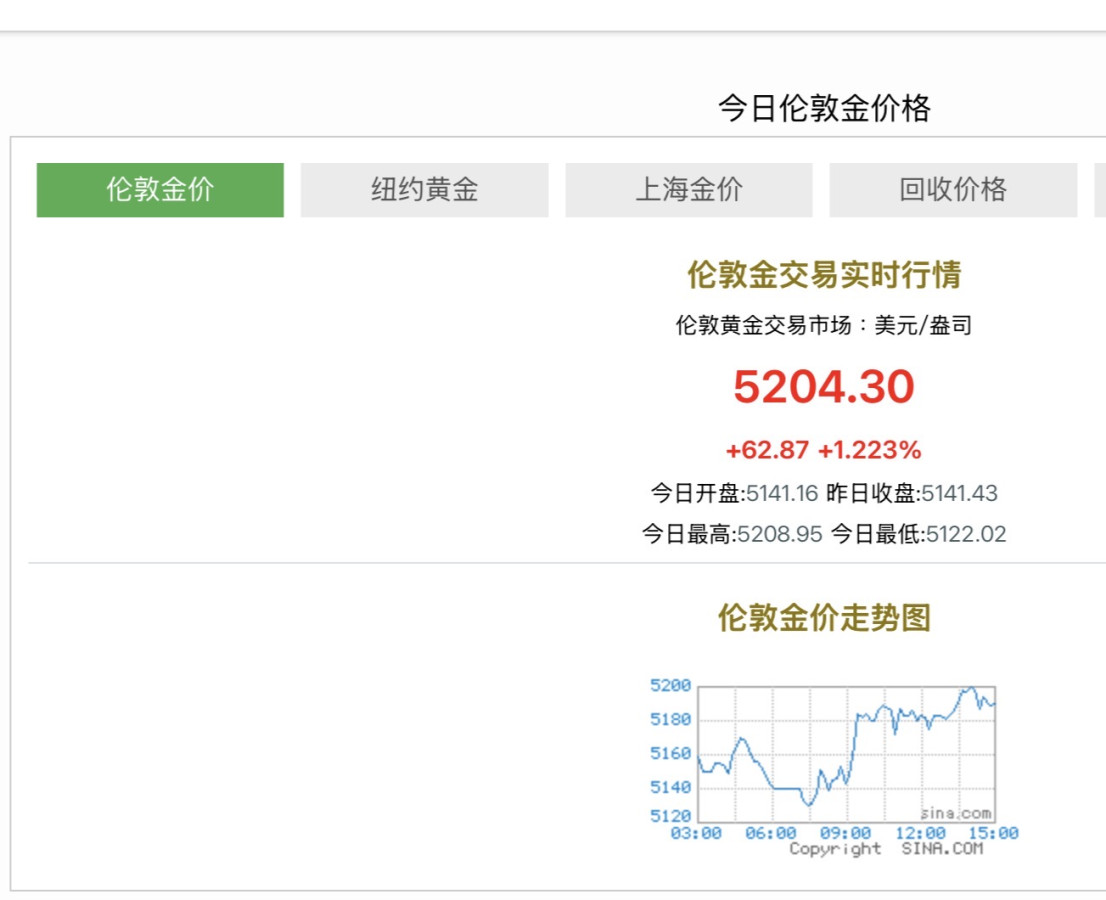This screenshot has height=900, width=1106.
Task: Click the Copyright SINA.COM text below the chart
Action: point(886,849)
